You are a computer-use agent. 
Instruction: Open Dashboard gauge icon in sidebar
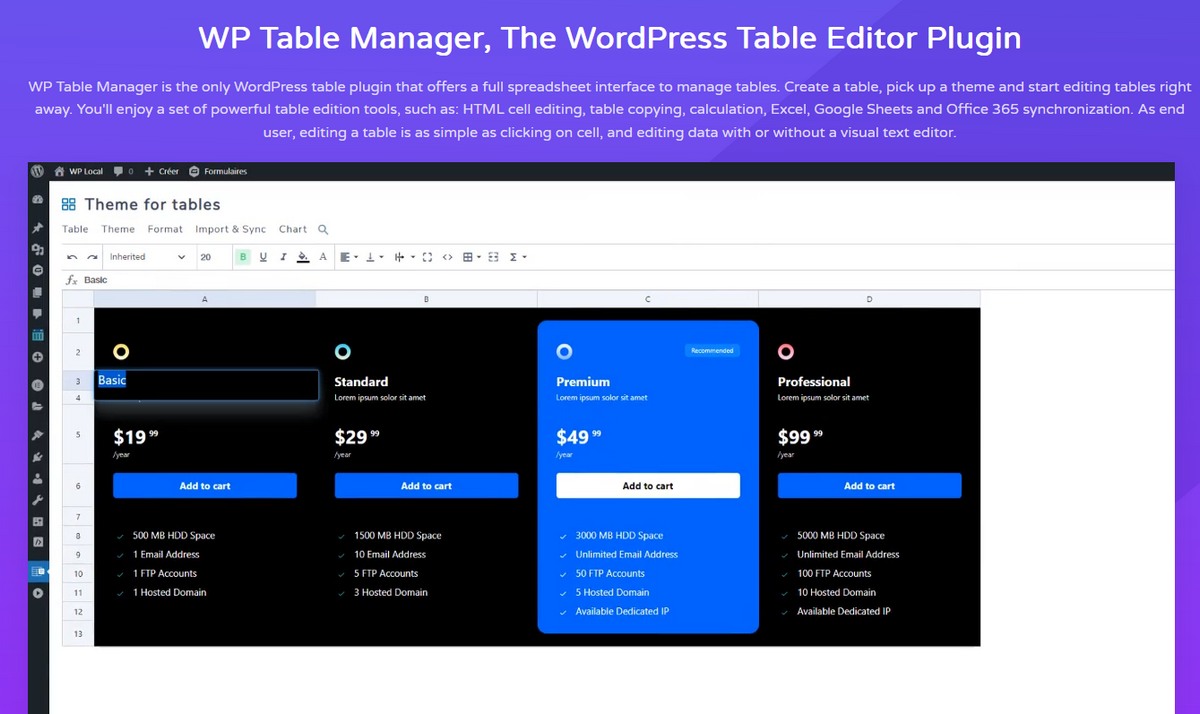(x=38, y=200)
